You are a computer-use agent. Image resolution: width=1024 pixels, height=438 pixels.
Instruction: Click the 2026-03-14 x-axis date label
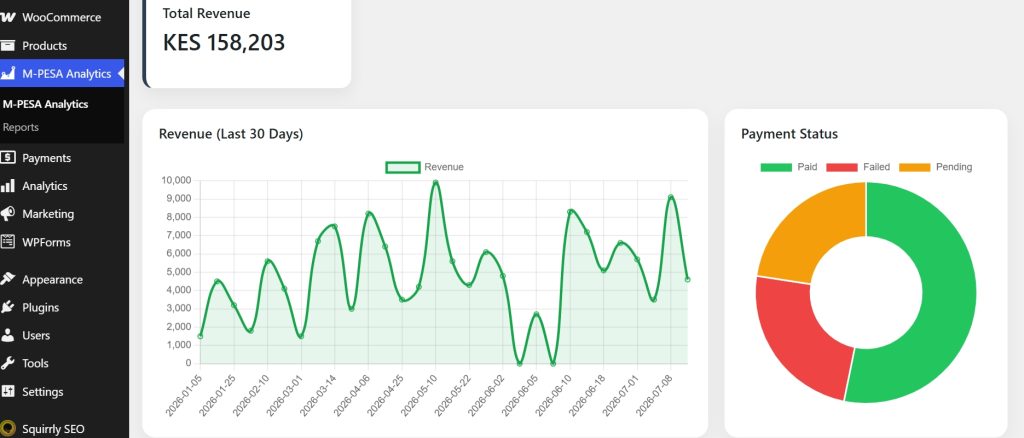[318, 394]
